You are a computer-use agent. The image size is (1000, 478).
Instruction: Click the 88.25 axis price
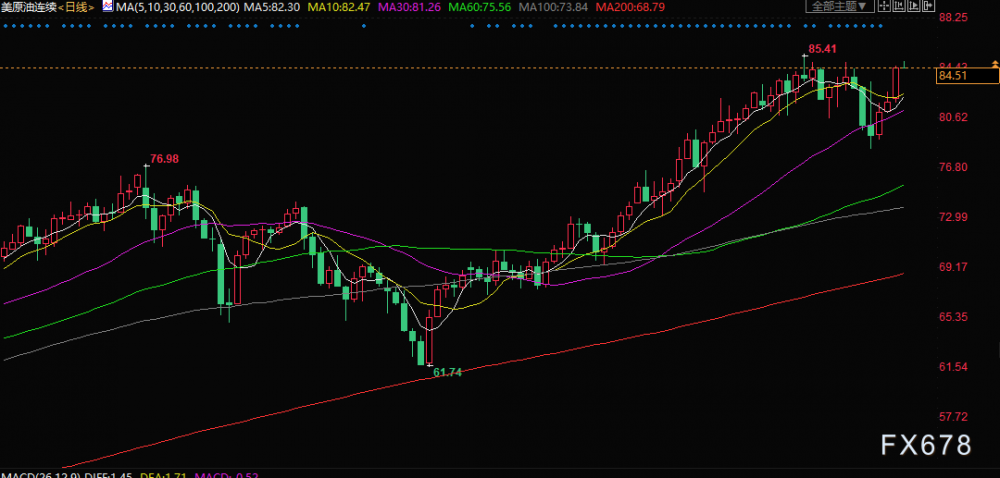coord(954,17)
